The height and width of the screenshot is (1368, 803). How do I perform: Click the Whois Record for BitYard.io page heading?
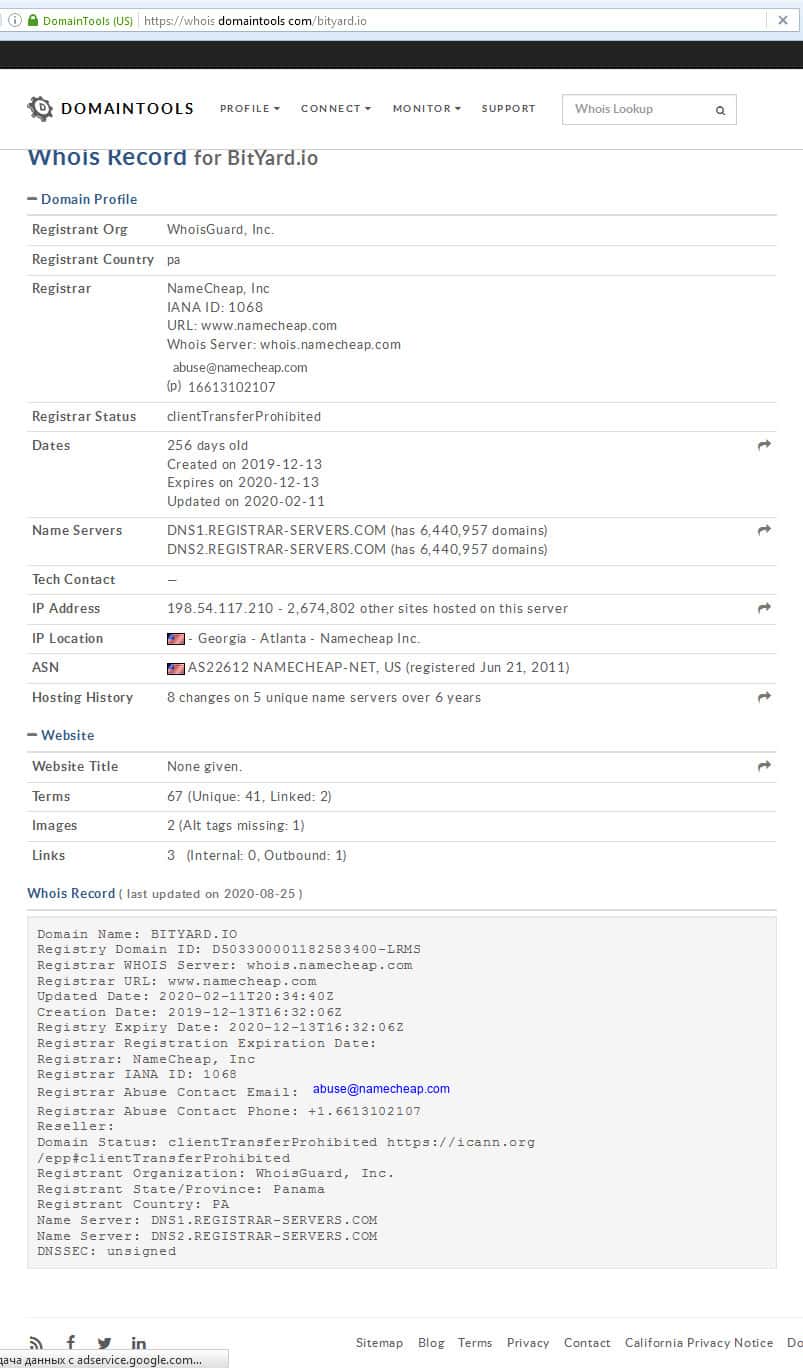[173, 158]
